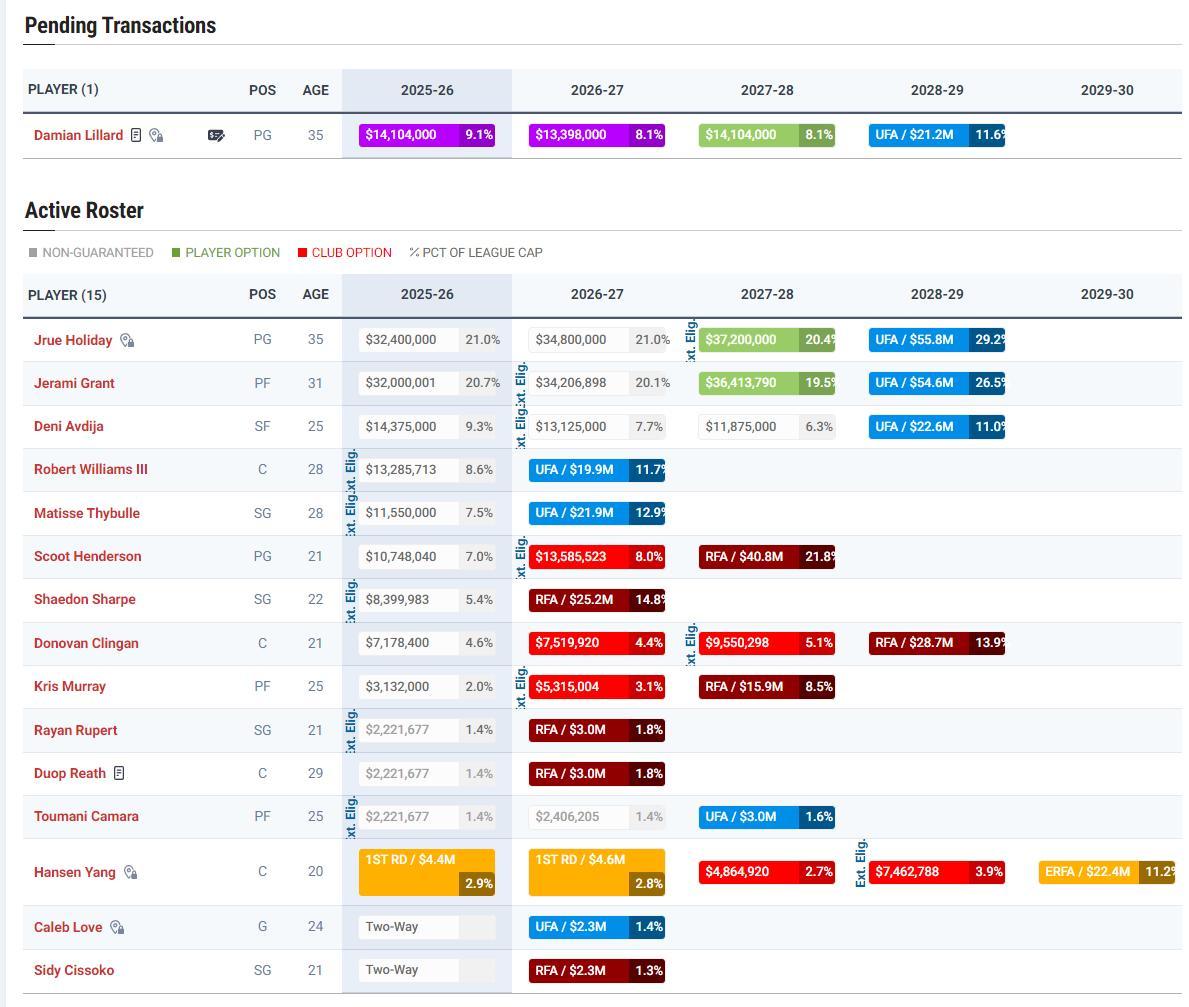Click Damian Lillard's purple $14,104,000 salary cell
Screen dimensions: 1189x1007
426,135
